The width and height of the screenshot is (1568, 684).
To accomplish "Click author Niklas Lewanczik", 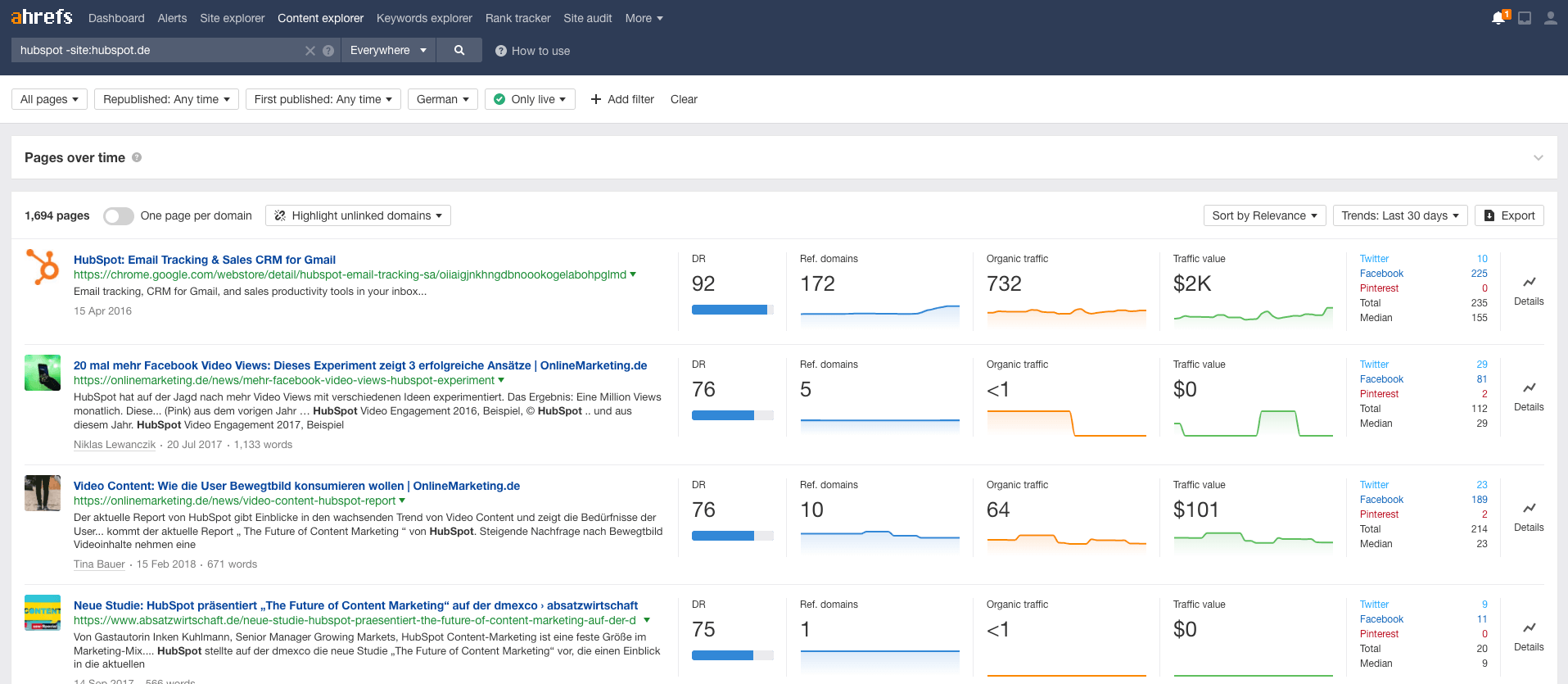I will (x=115, y=445).
